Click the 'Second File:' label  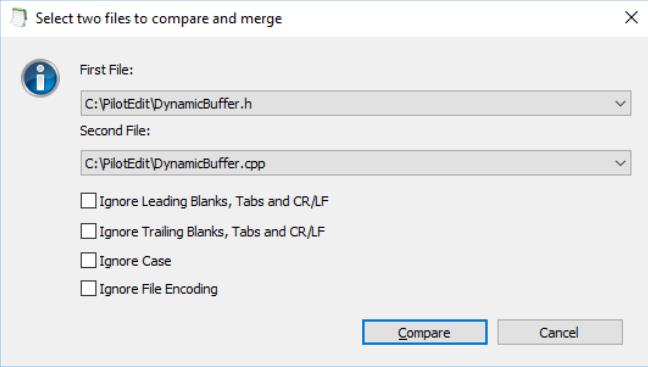[x=115, y=131]
